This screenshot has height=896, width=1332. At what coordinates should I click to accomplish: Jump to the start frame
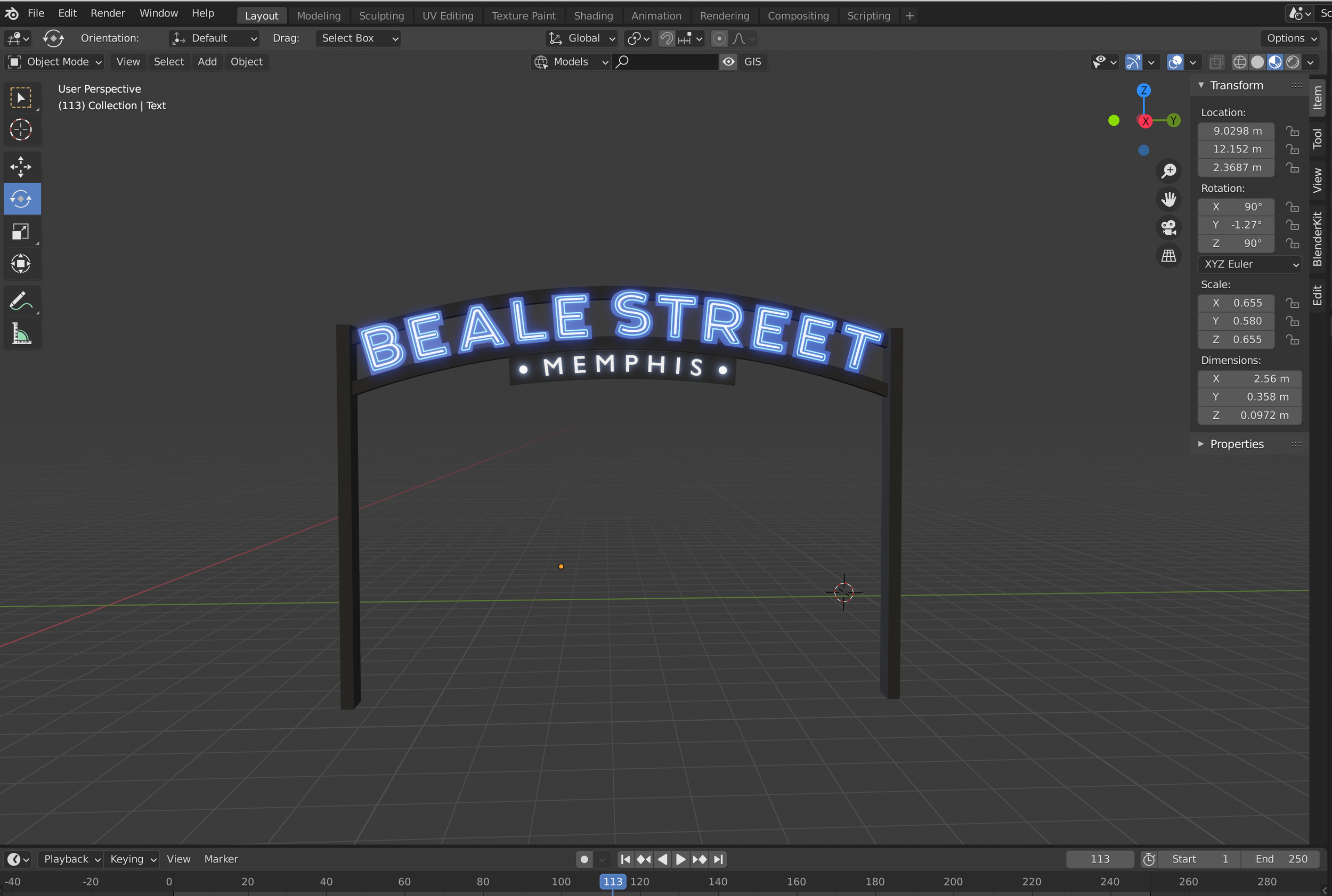[626, 859]
